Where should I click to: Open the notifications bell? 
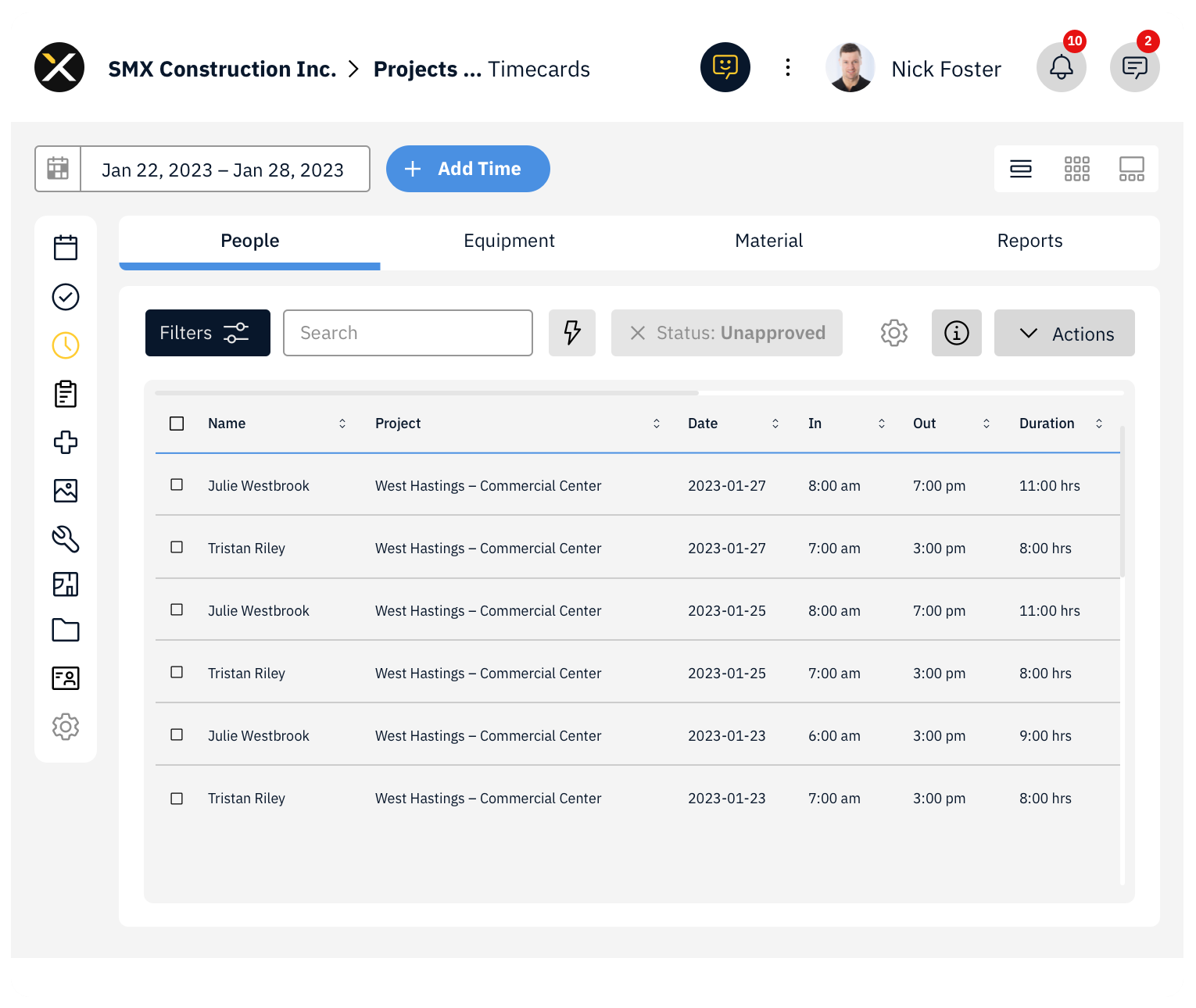(x=1062, y=67)
